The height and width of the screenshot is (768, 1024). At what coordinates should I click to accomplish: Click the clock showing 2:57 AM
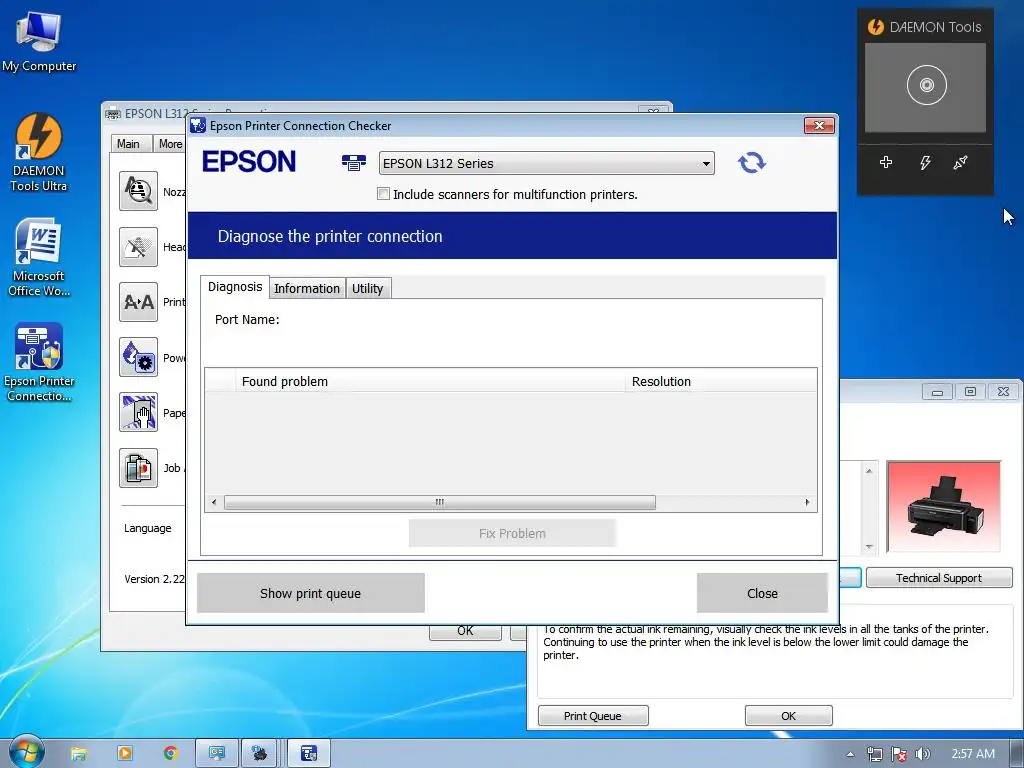[x=973, y=754]
